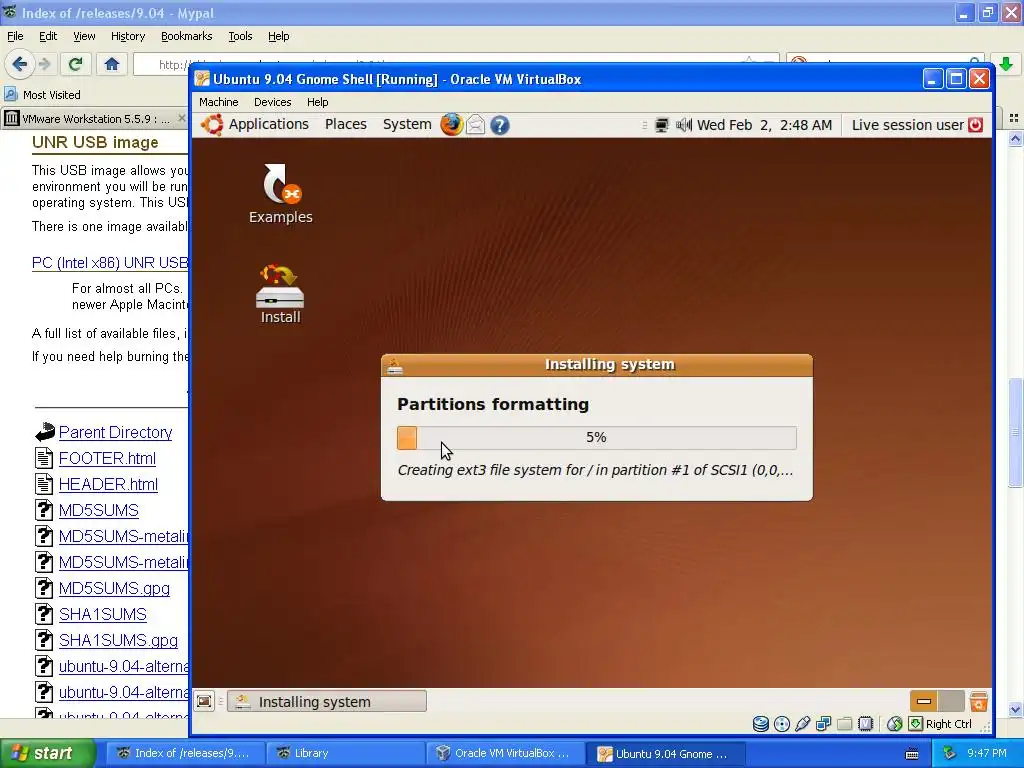
Task: Switch to Index of /releases taskbar item
Action: point(186,753)
